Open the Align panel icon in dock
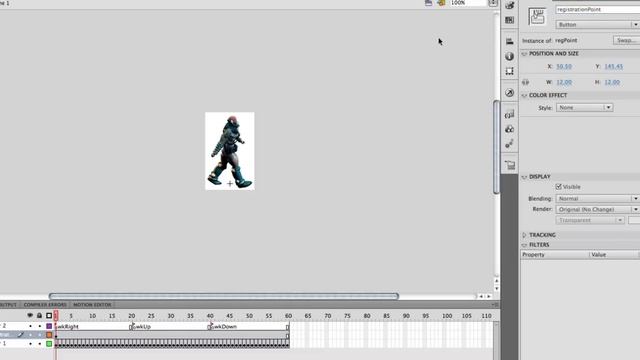Viewport: 640px width, 360px height. tap(509, 41)
